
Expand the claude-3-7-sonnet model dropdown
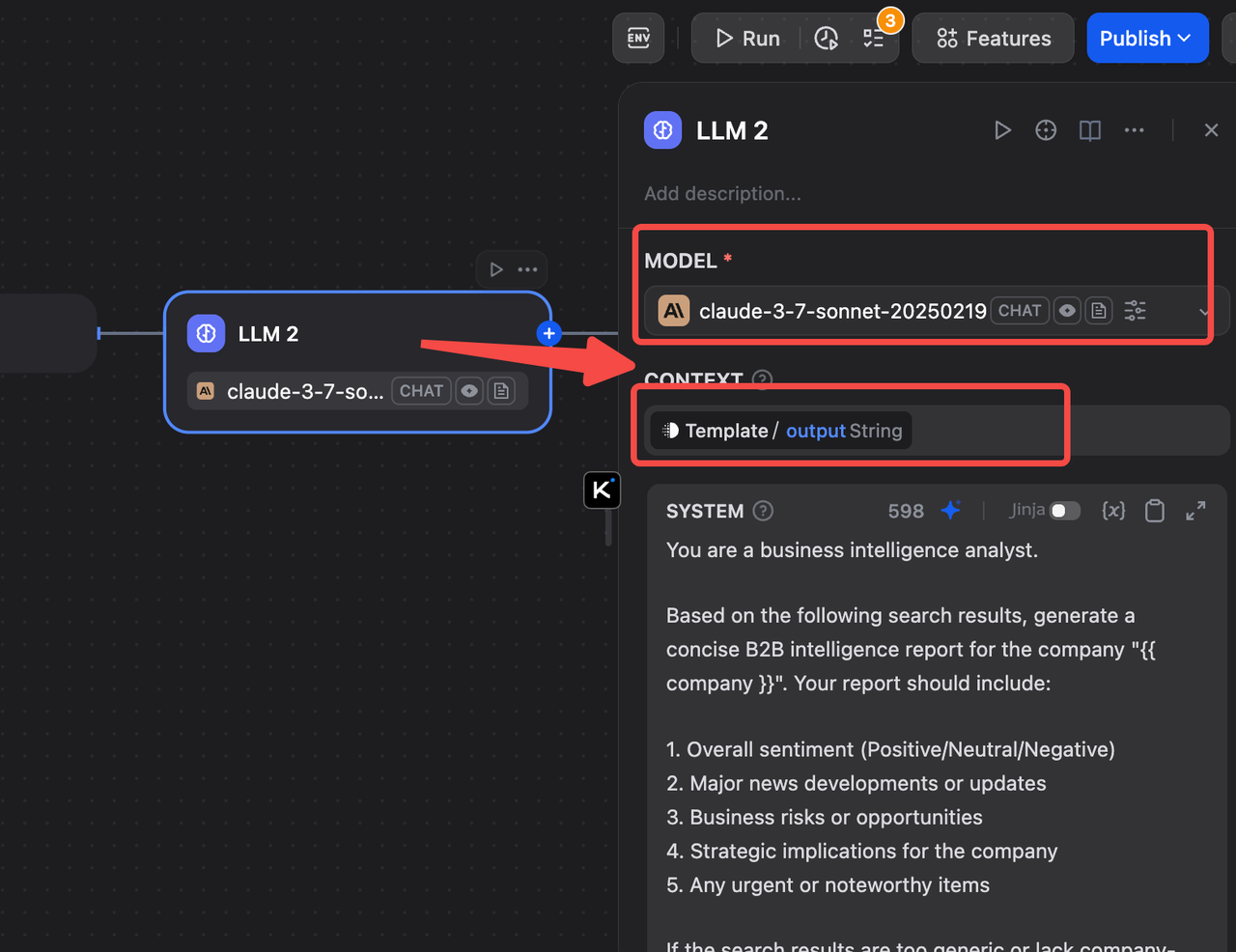point(1204,311)
